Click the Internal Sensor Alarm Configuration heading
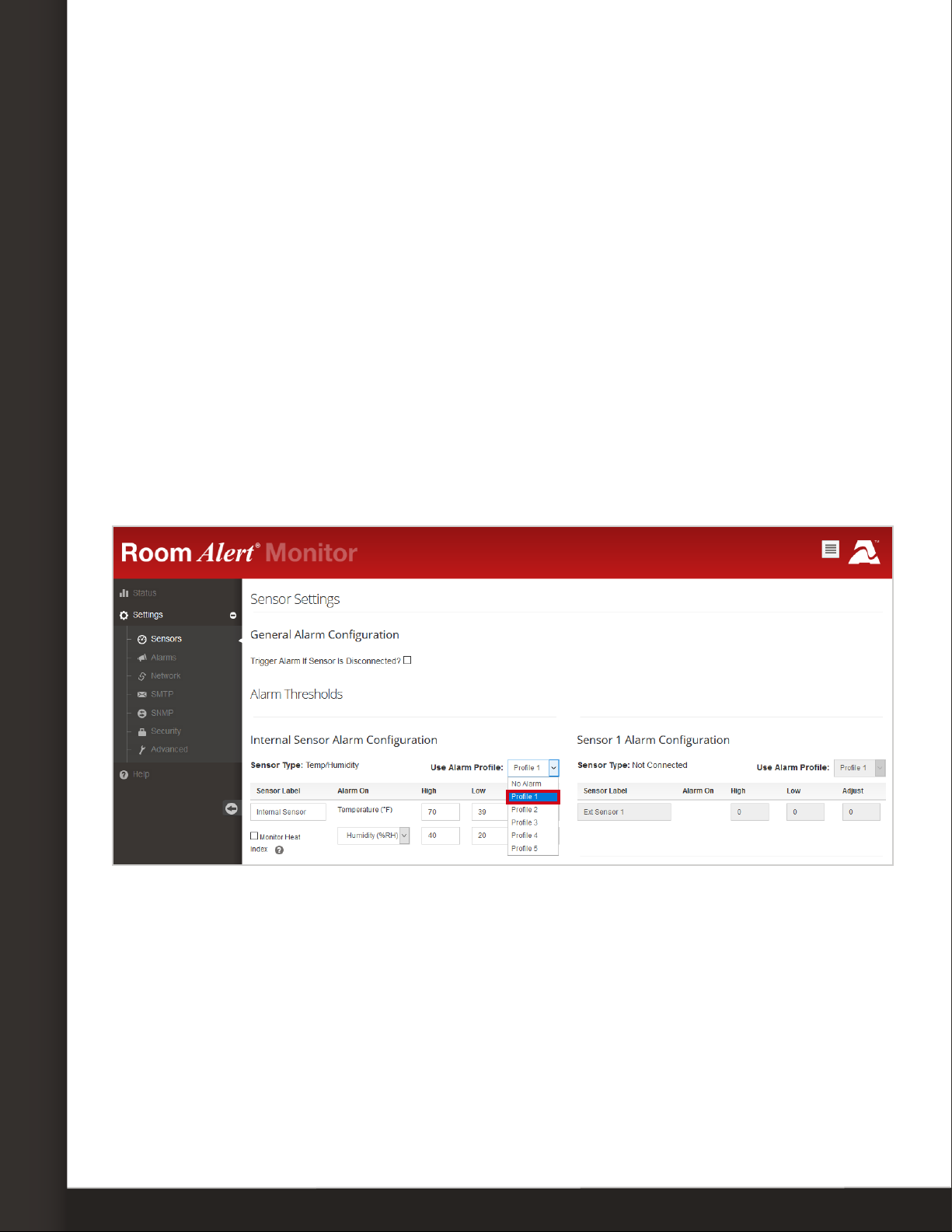Screen dimensions: 952x1232 click(x=343, y=740)
